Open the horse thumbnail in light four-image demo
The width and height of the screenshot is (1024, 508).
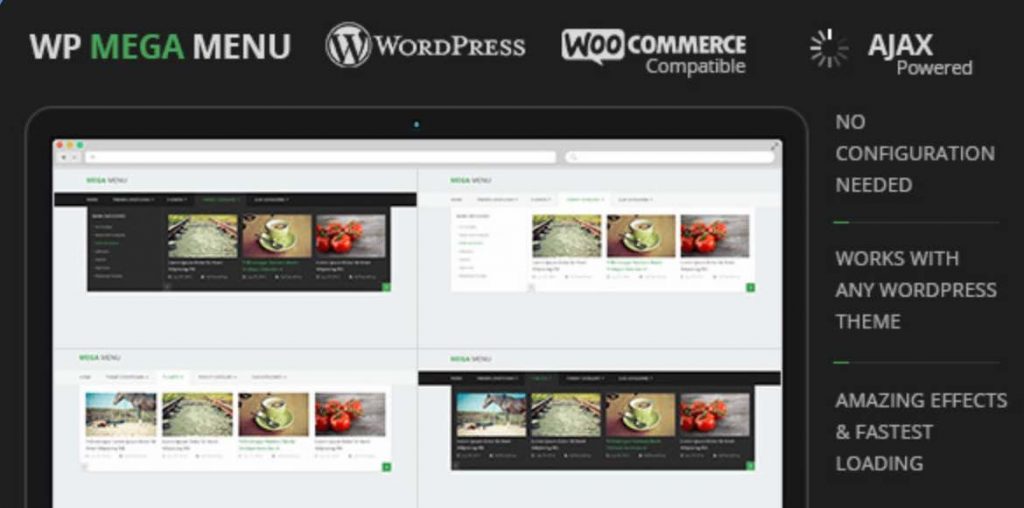pyautogui.click(x=121, y=414)
